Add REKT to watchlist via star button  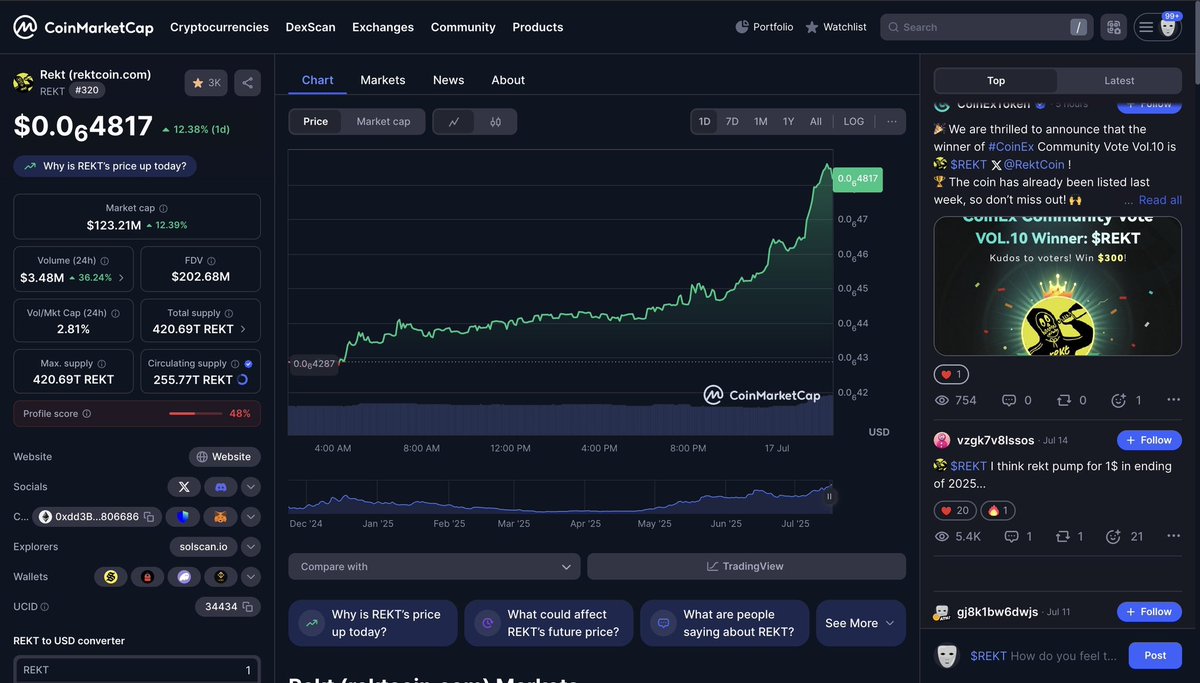tap(206, 83)
